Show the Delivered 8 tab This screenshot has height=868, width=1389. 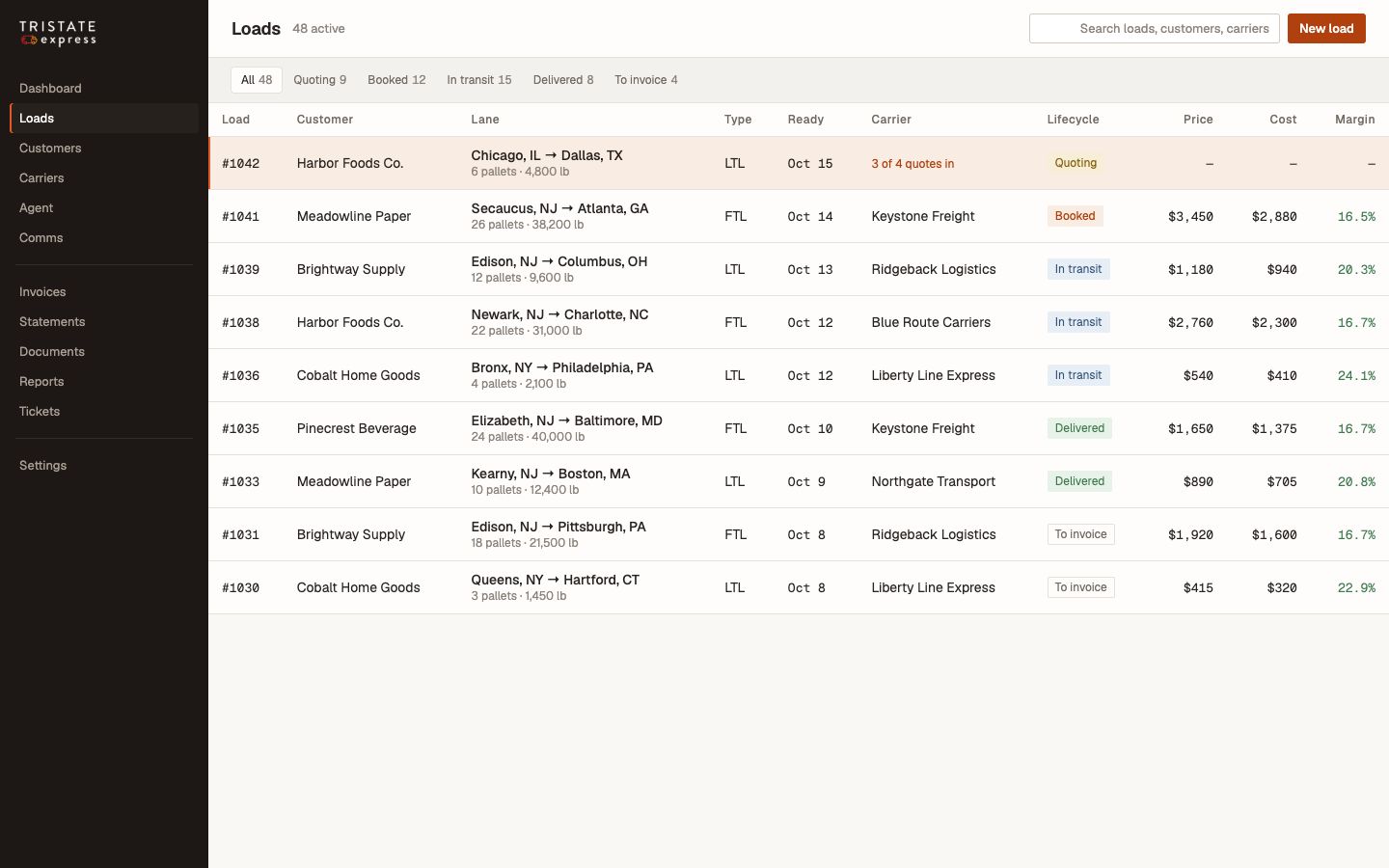point(563,80)
